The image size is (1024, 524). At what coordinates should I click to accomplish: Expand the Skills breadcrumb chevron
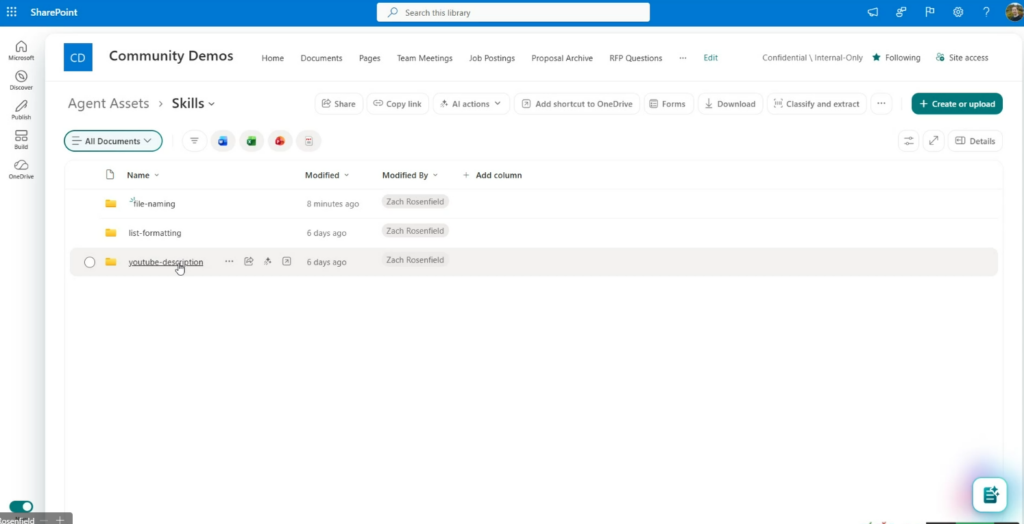click(x=212, y=104)
